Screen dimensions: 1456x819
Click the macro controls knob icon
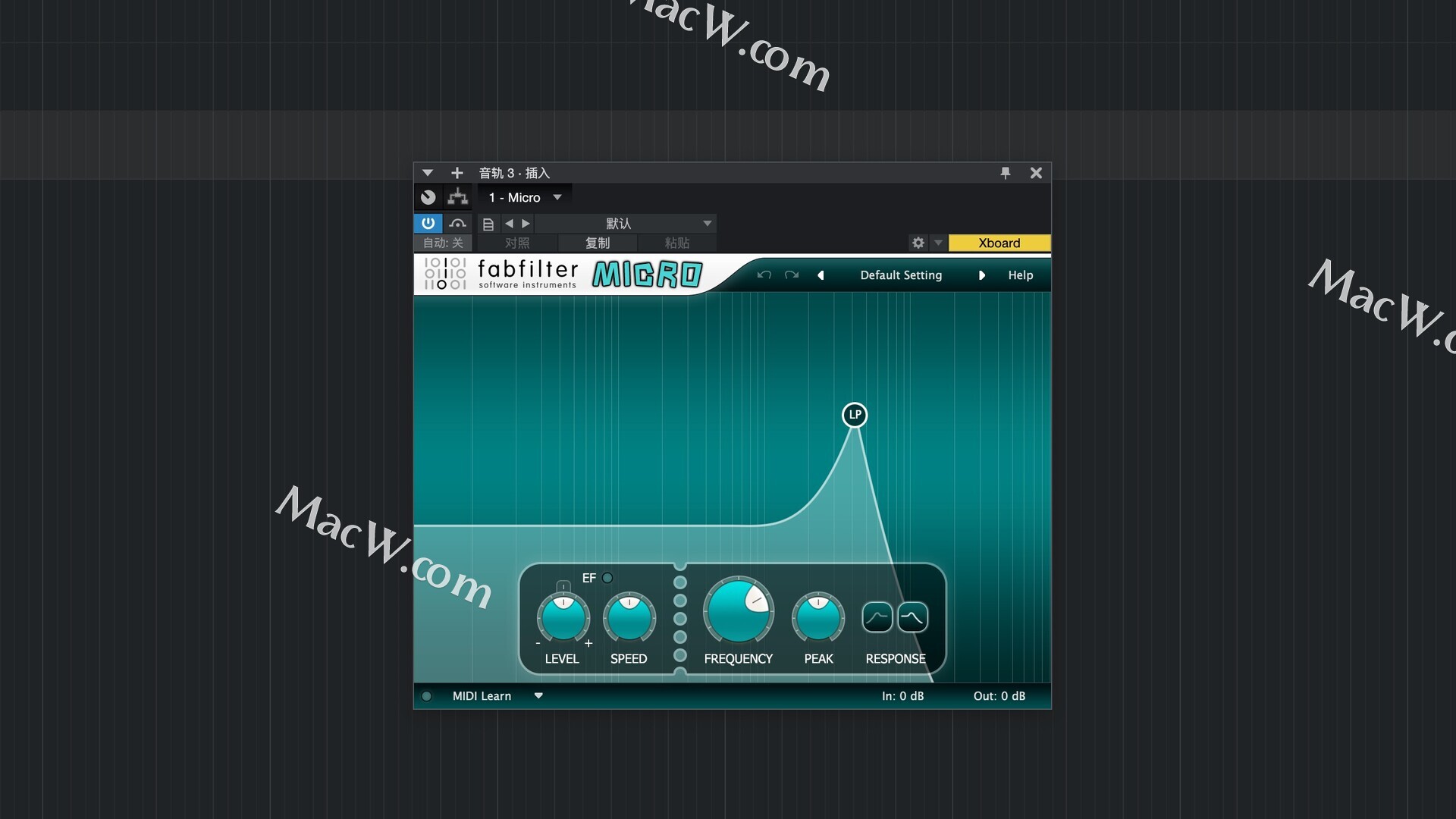coord(428,197)
